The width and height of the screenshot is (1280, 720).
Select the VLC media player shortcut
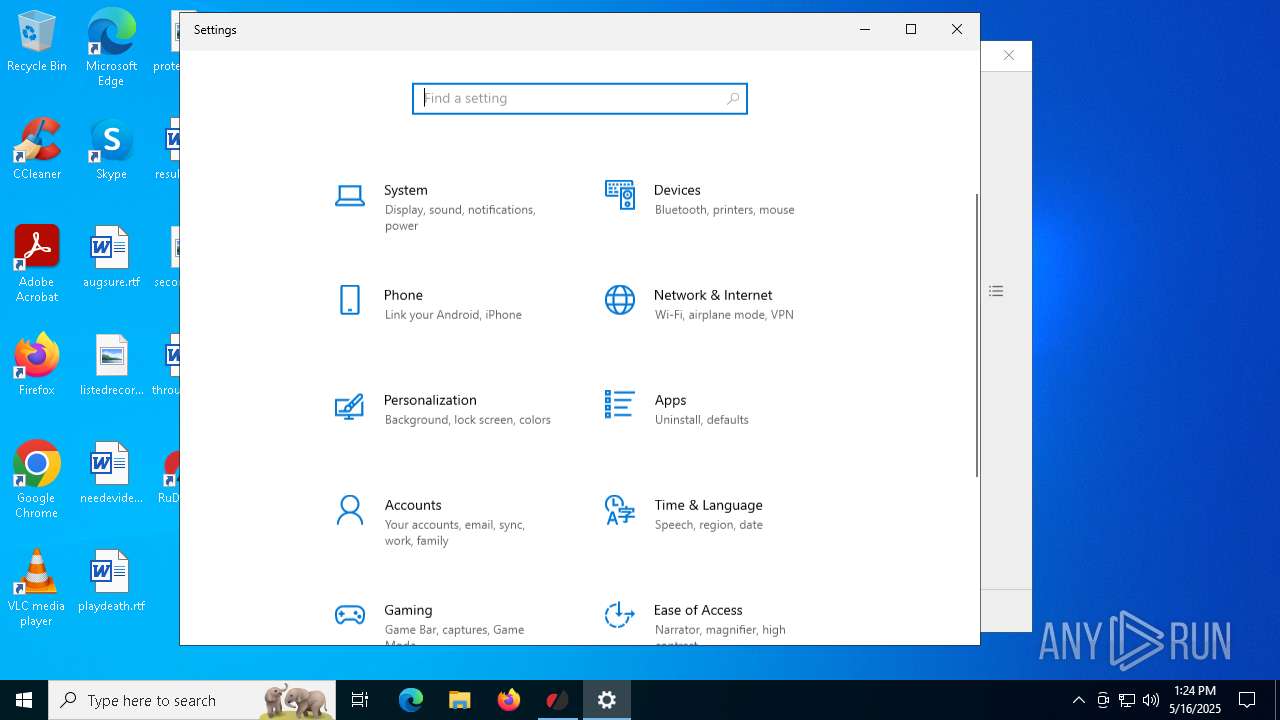(x=37, y=588)
